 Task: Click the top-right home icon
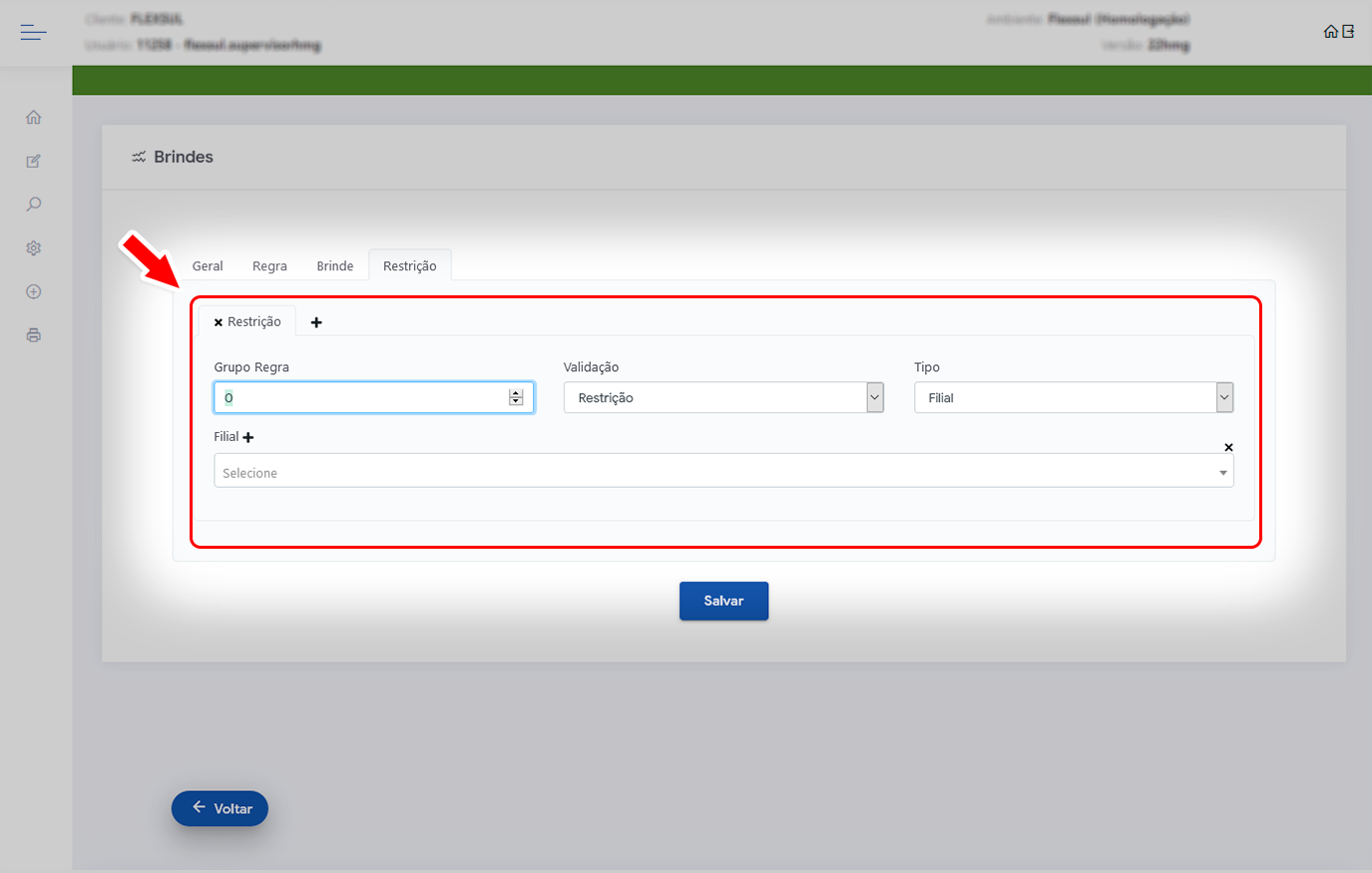(1330, 32)
